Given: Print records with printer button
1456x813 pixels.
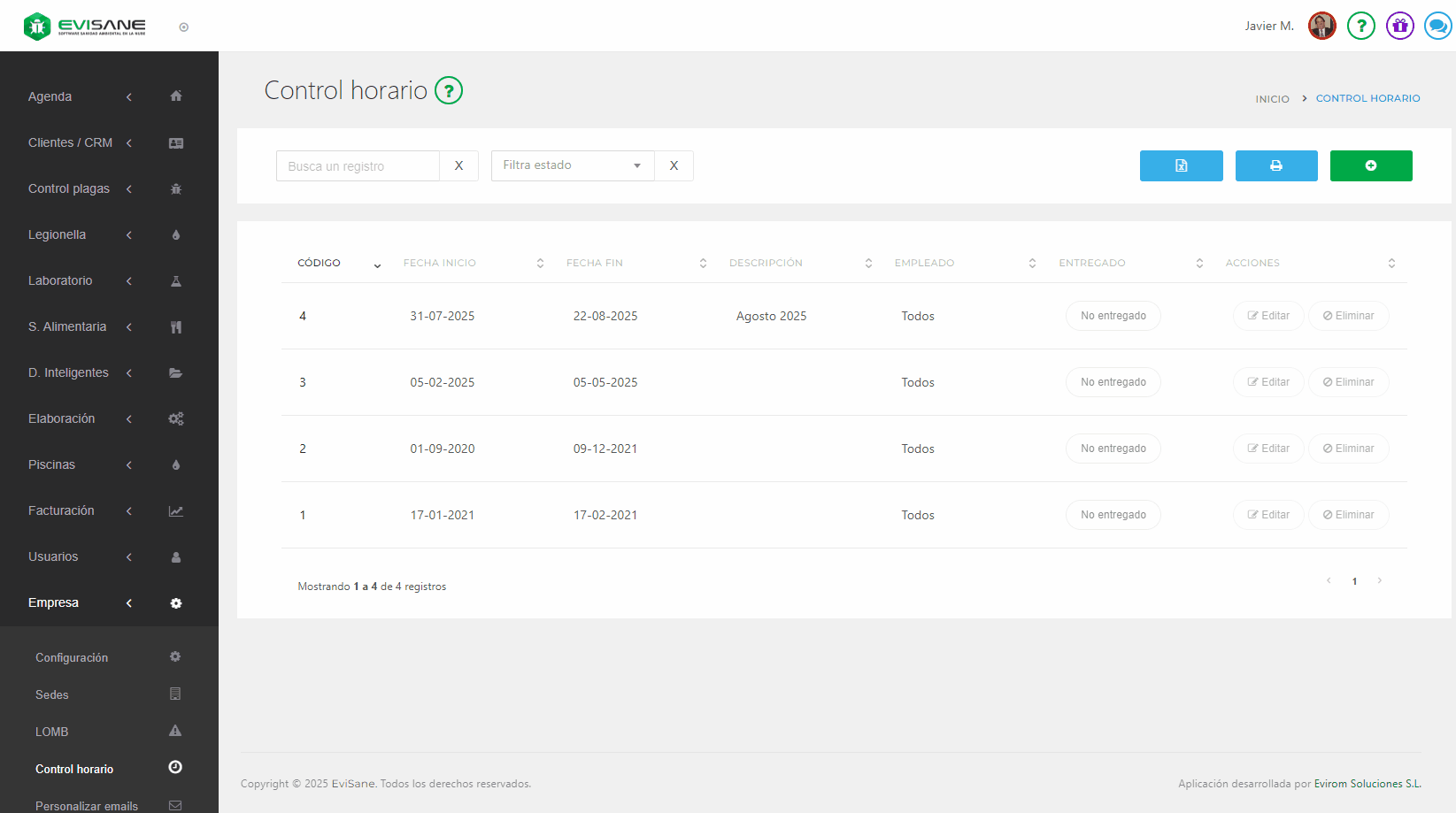Looking at the screenshot, I should 1276,165.
